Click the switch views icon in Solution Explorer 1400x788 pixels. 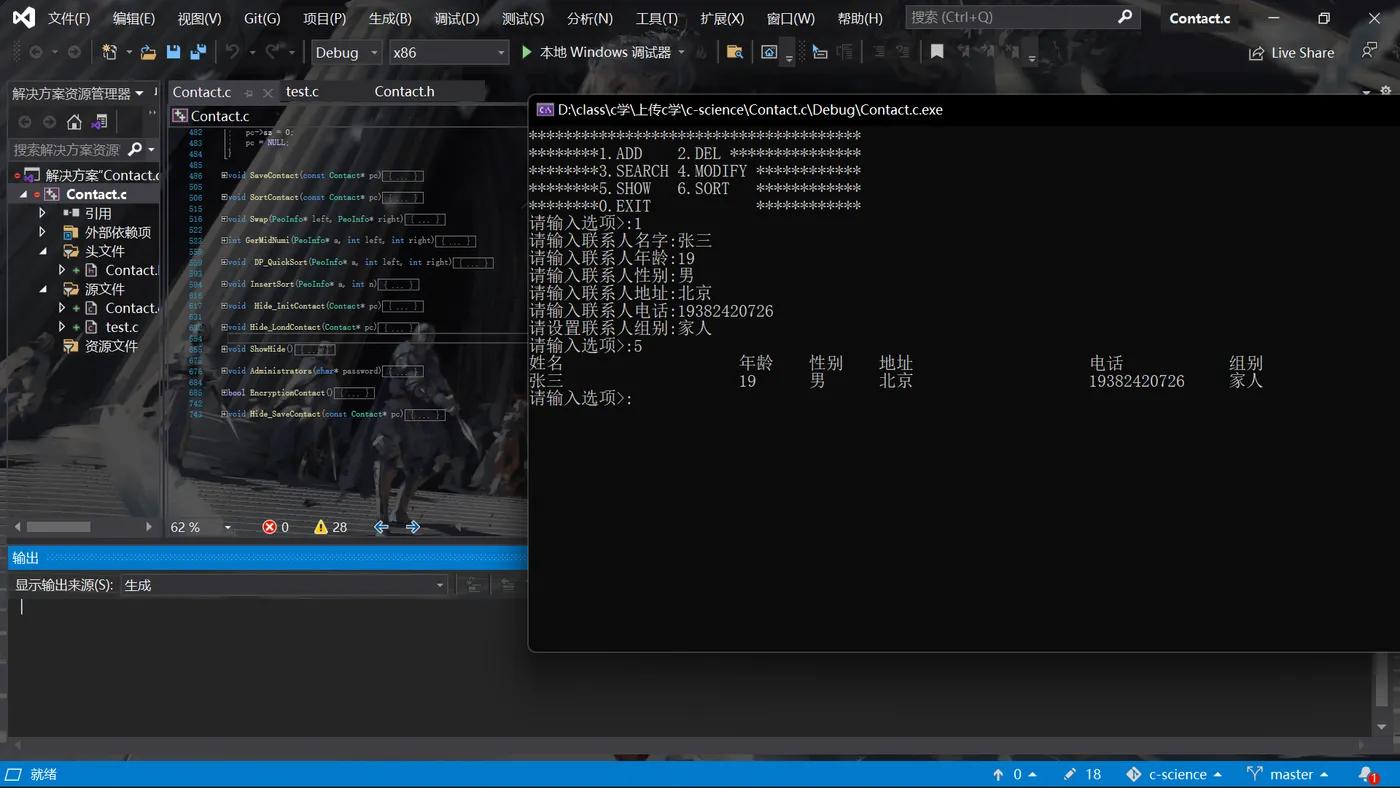[x=99, y=122]
